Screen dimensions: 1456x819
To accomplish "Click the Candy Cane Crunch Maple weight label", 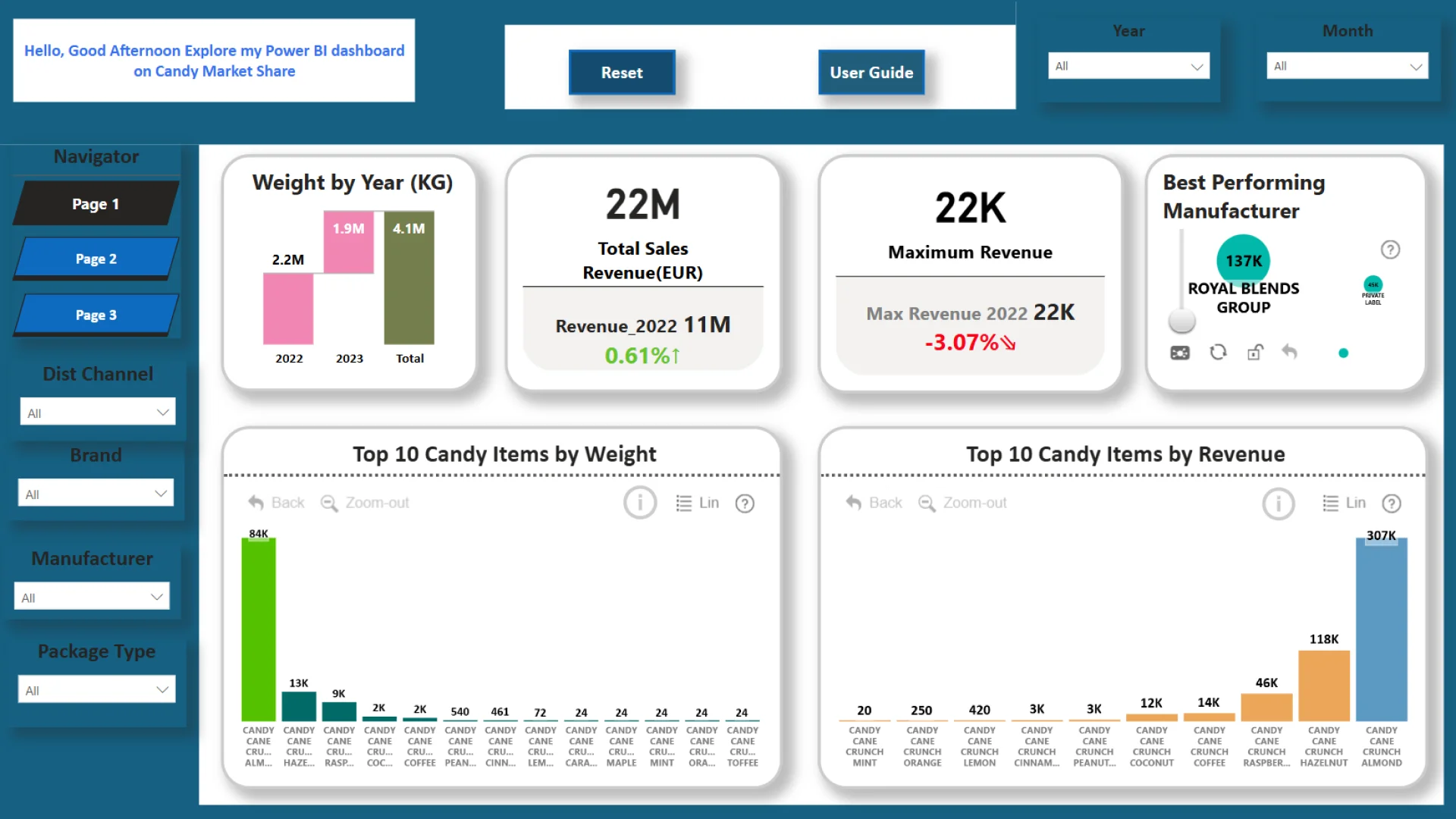I will click(x=621, y=746).
